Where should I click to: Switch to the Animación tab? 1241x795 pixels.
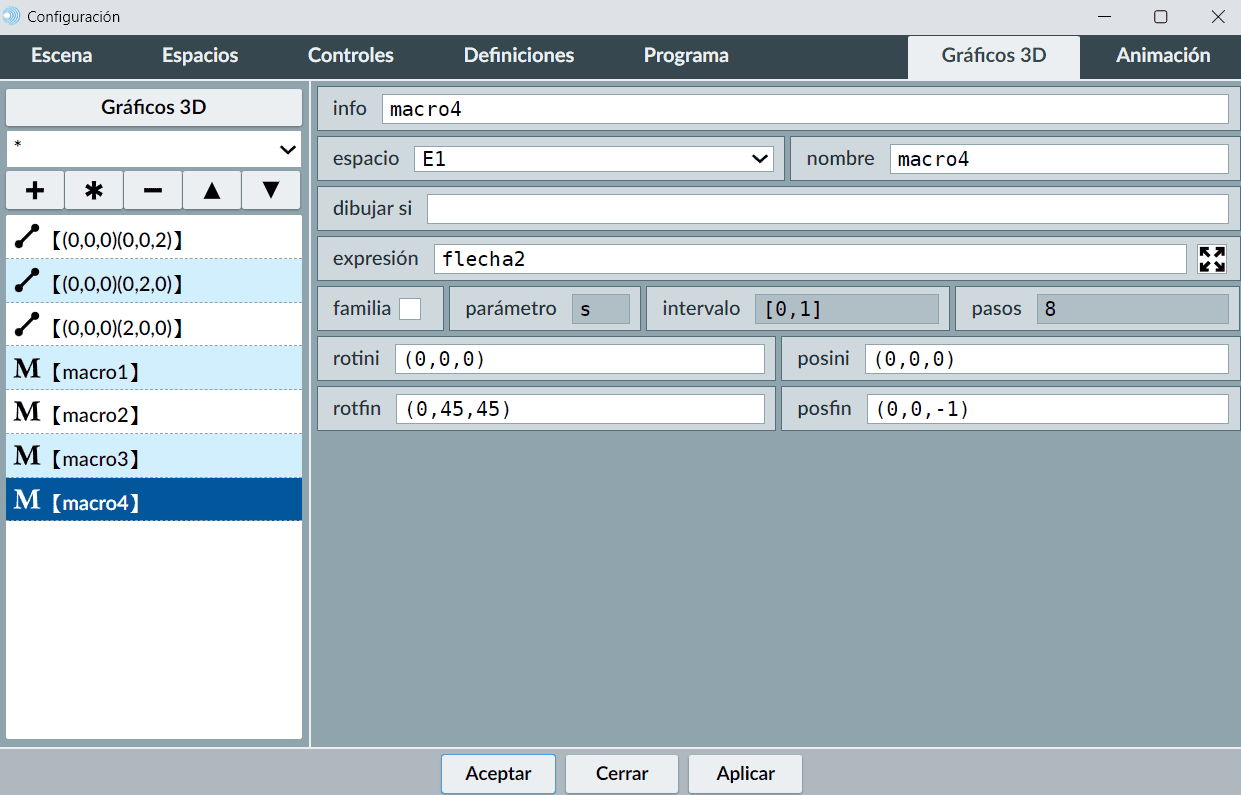click(x=1162, y=56)
